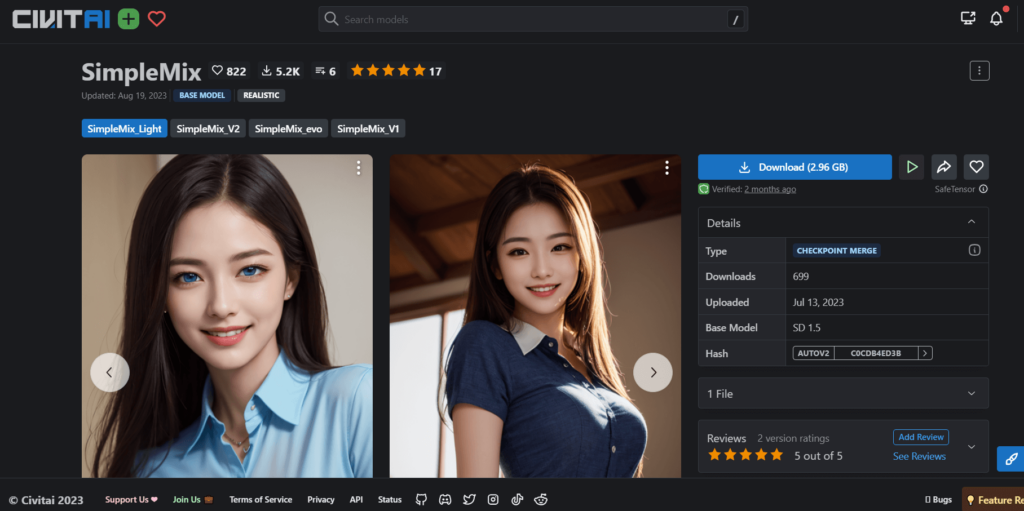Image resolution: width=1024 pixels, height=511 pixels.
Task: Click the info icon next to Checkpoint Merge
Action: [x=974, y=250]
